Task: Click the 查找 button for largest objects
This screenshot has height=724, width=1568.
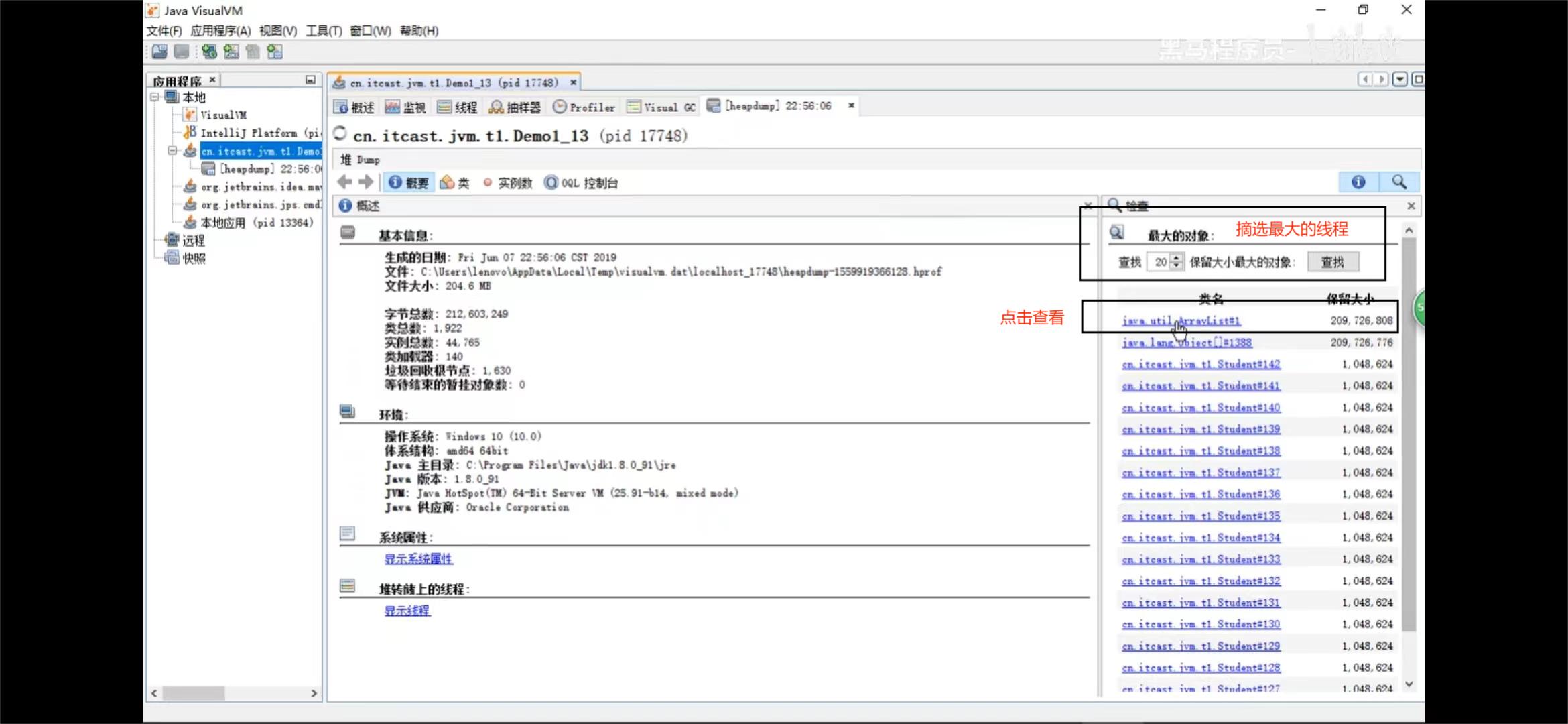Action: (1333, 262)
